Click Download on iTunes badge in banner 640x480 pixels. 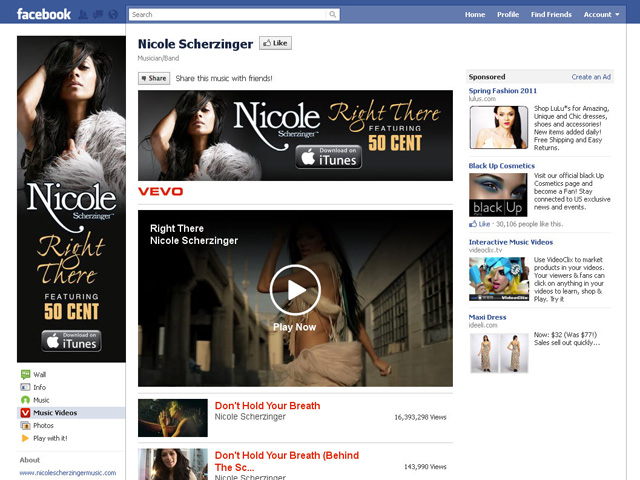[329, 157]
